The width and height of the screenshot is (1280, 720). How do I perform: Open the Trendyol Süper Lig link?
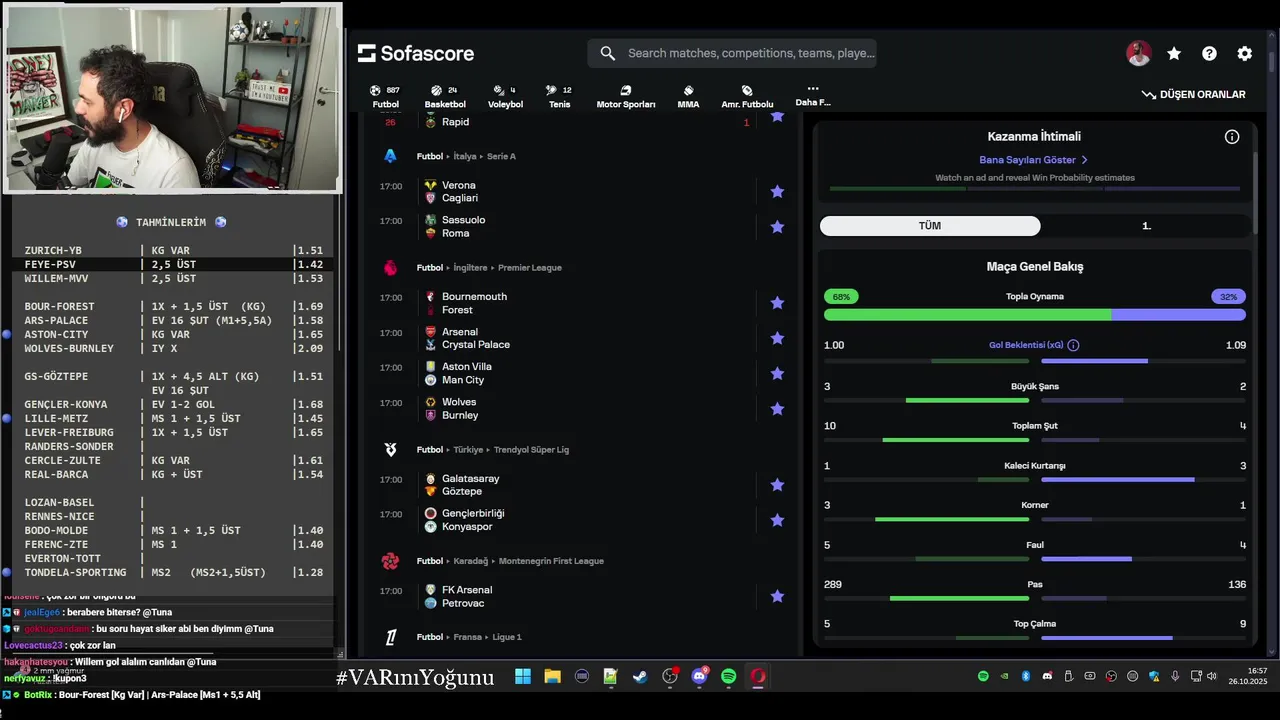[x=531, y=450]
